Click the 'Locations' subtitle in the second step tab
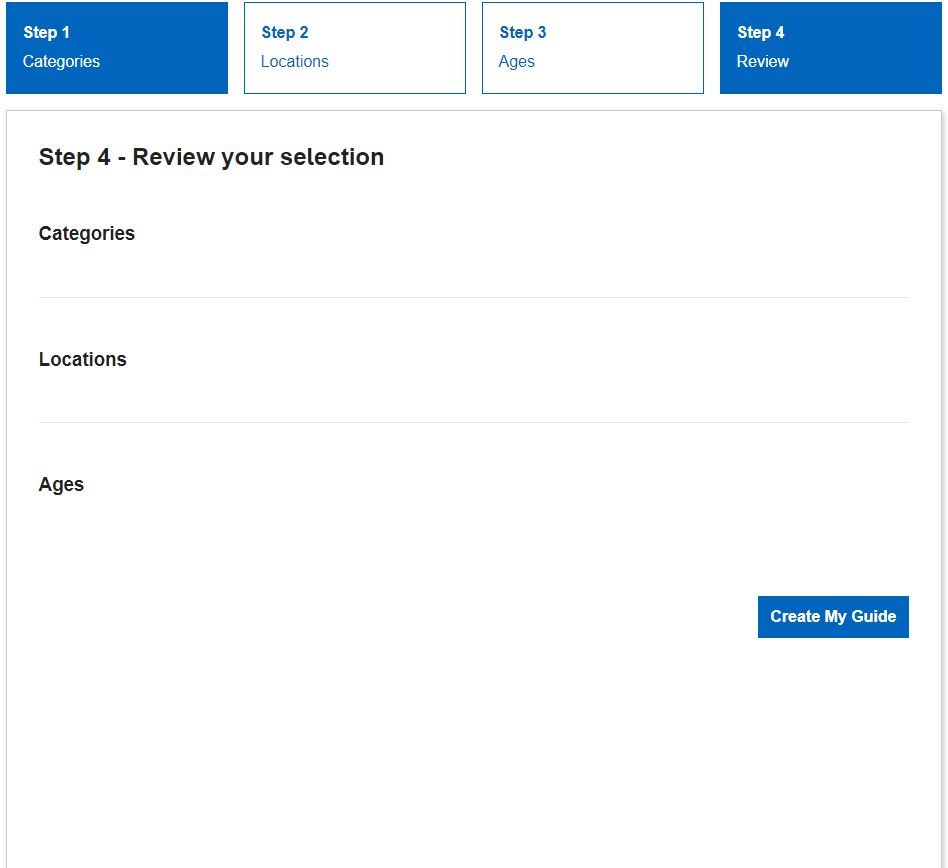Viewport: 948px width, 868px height. pyautogui.click(x=295, y=61)
